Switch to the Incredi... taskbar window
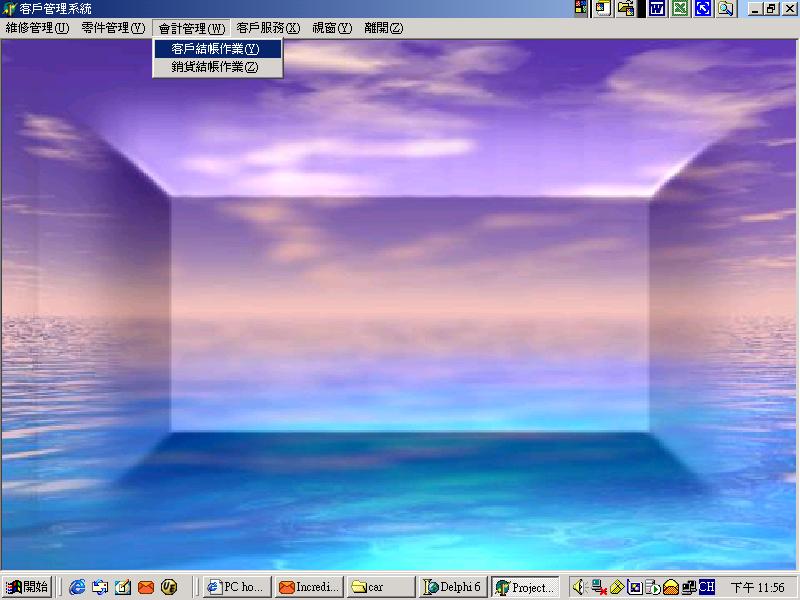The height and width of the screenshot is (600, 800). [x=310, y=587]
